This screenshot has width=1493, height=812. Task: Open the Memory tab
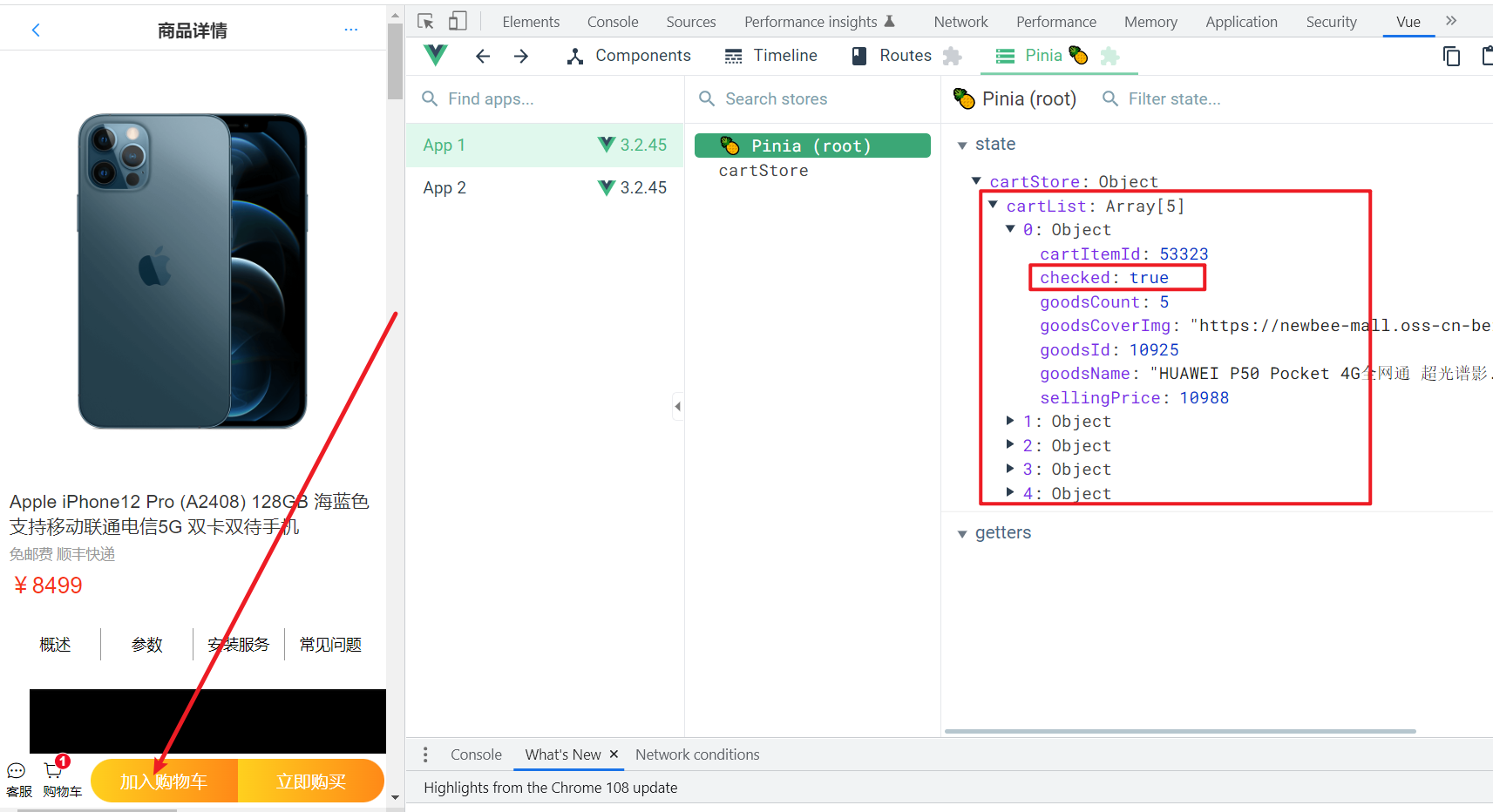click(1150, 22)
